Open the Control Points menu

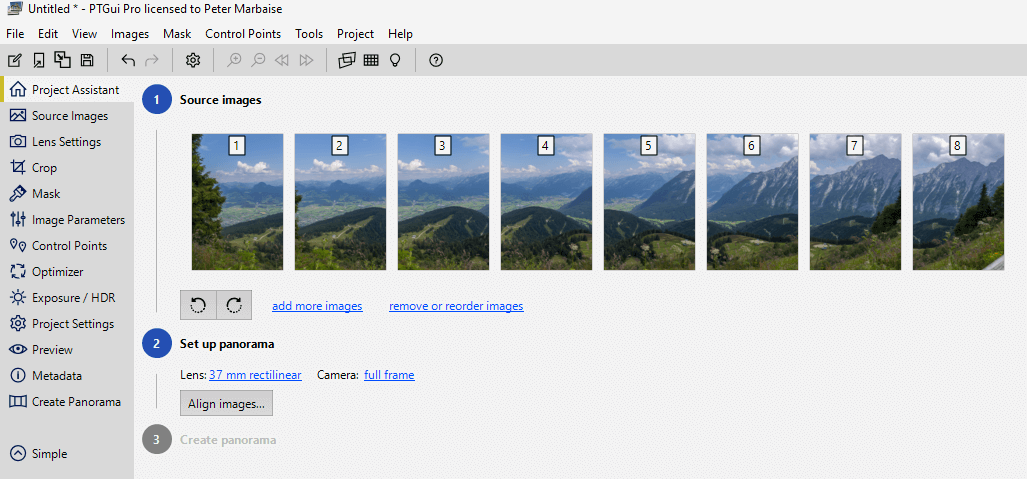[x=243, y=34]
